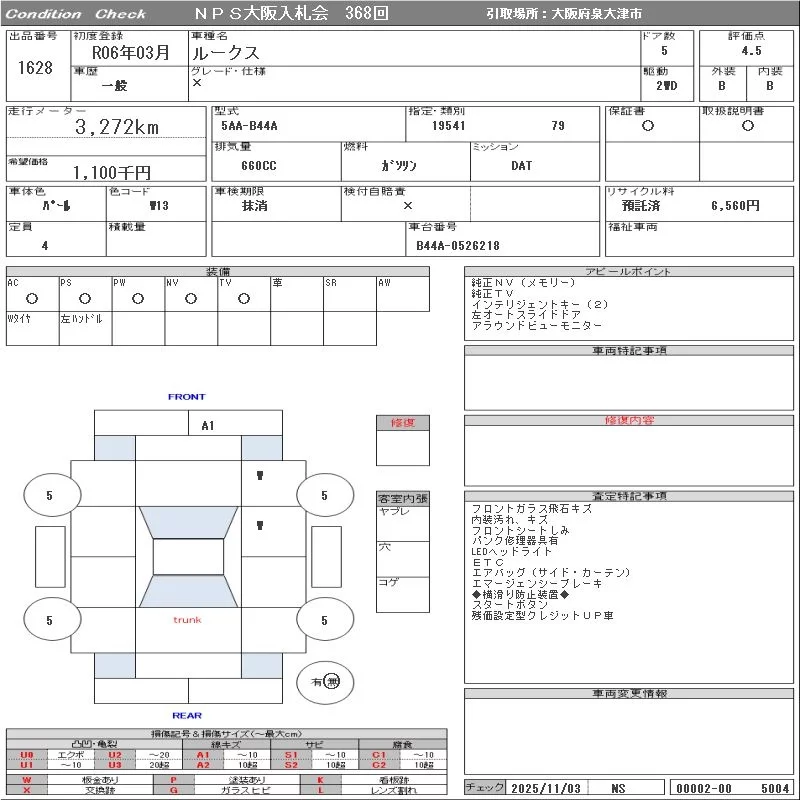Open the 修復 repair history box
800x800 pixels.
coord(402,423)
